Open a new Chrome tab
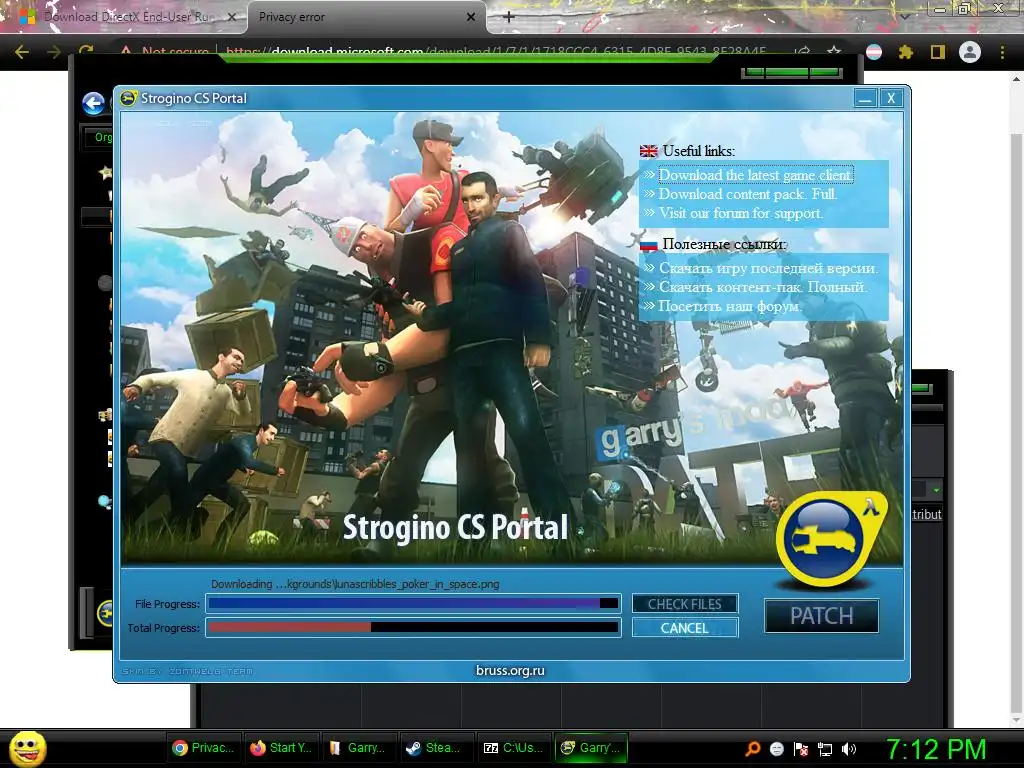This screenshot has width=1024, height=768. point(509,17)
